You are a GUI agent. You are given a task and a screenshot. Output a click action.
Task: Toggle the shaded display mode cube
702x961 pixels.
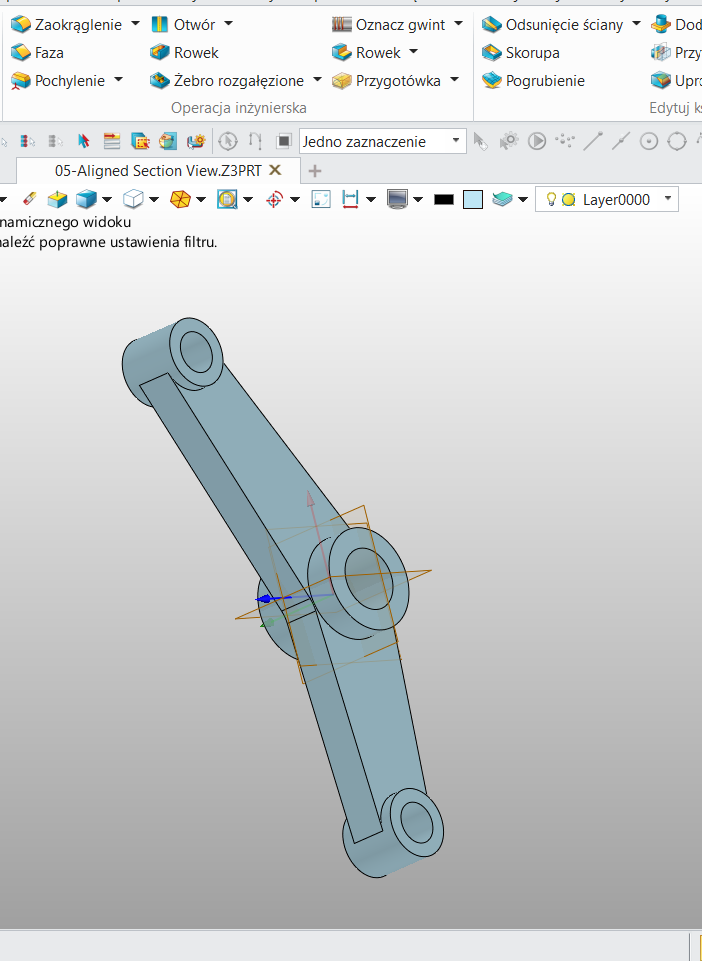pyautogui.click(x=87, y=200)
